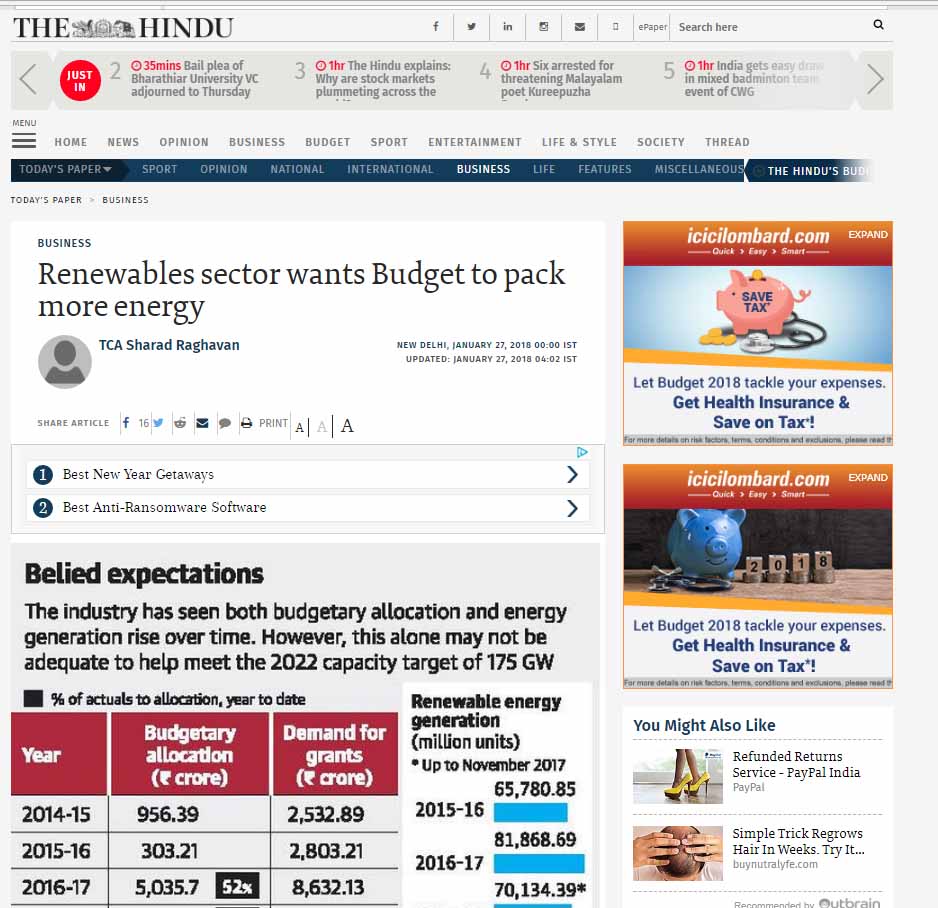Share article on Facebook
Screen dimensions: 938x908
126,423
